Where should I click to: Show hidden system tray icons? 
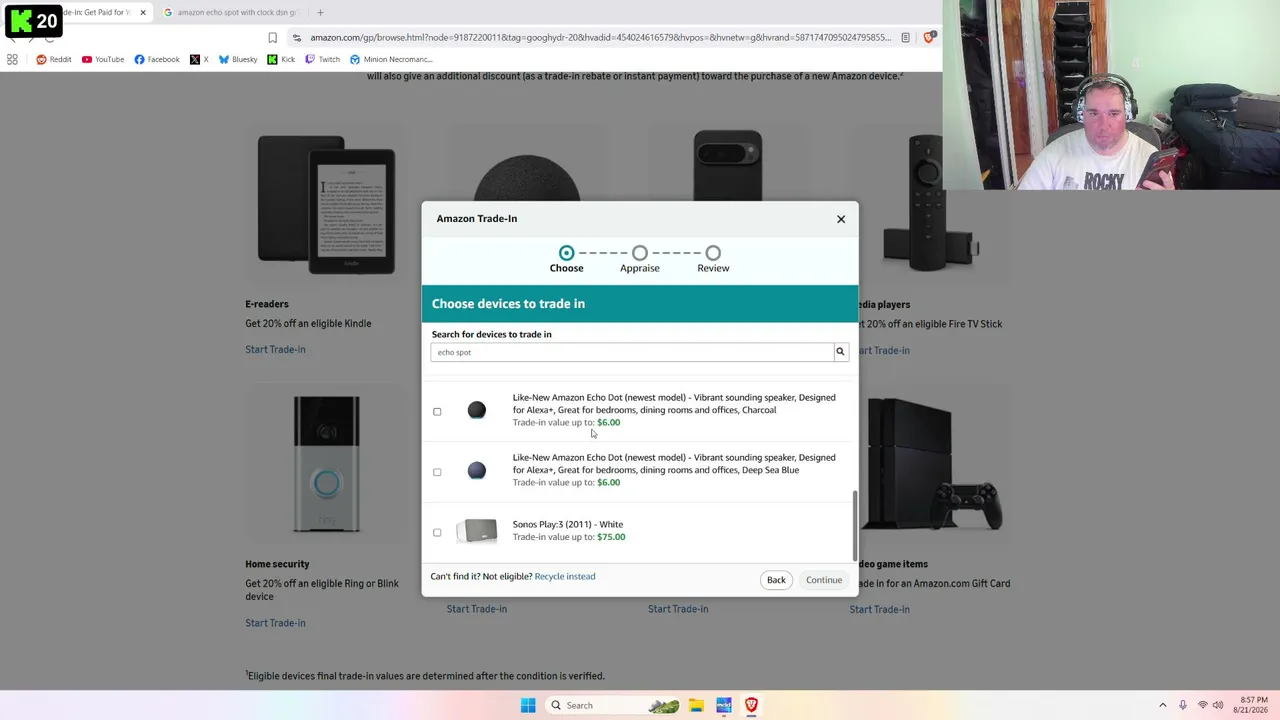[x=1162, y=705]
